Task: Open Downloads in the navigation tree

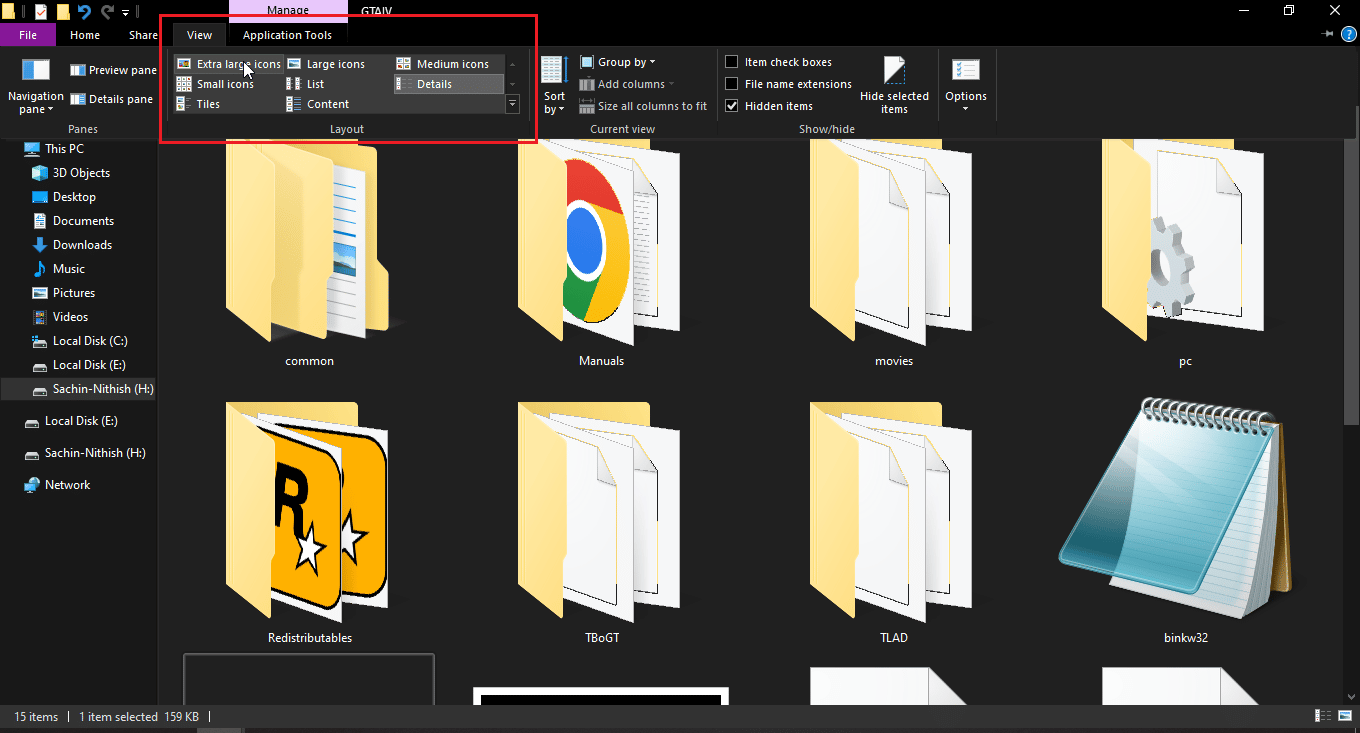Action: [x=82, y=245]
